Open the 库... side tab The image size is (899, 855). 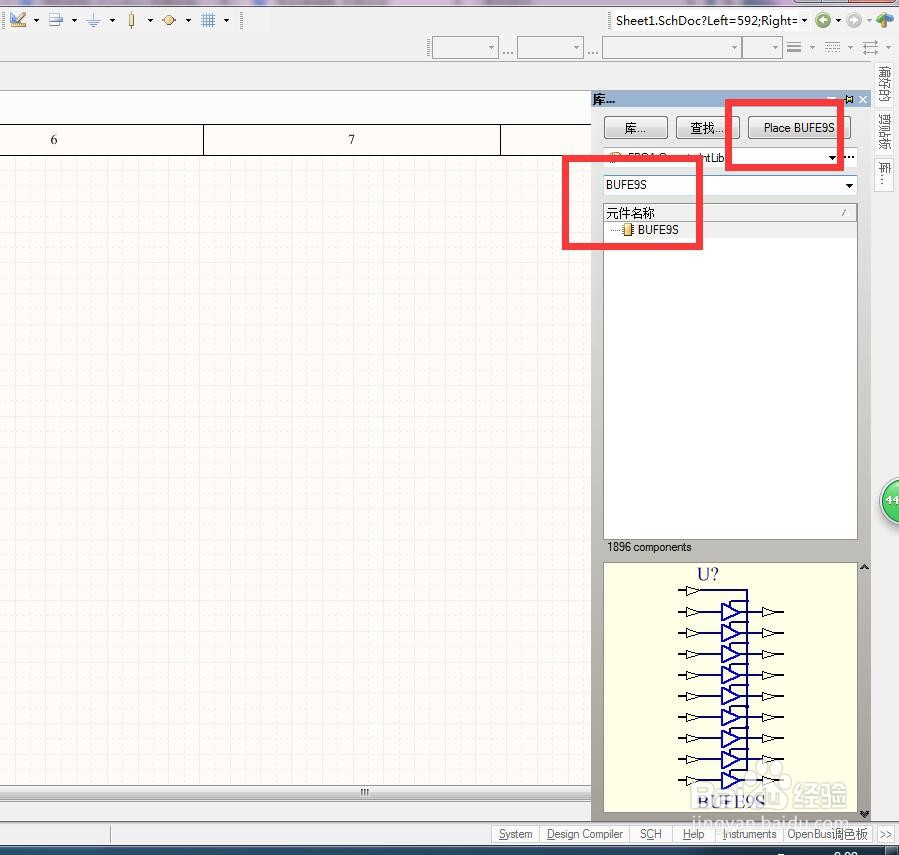coord(885,174)
